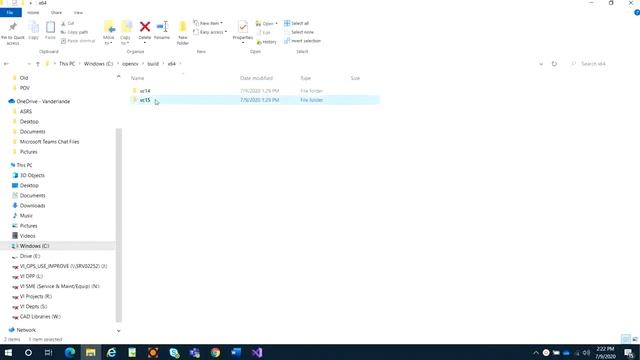Open the Move to button
The height and width of the screenshot is (360, 640).
tap(109, 33)
